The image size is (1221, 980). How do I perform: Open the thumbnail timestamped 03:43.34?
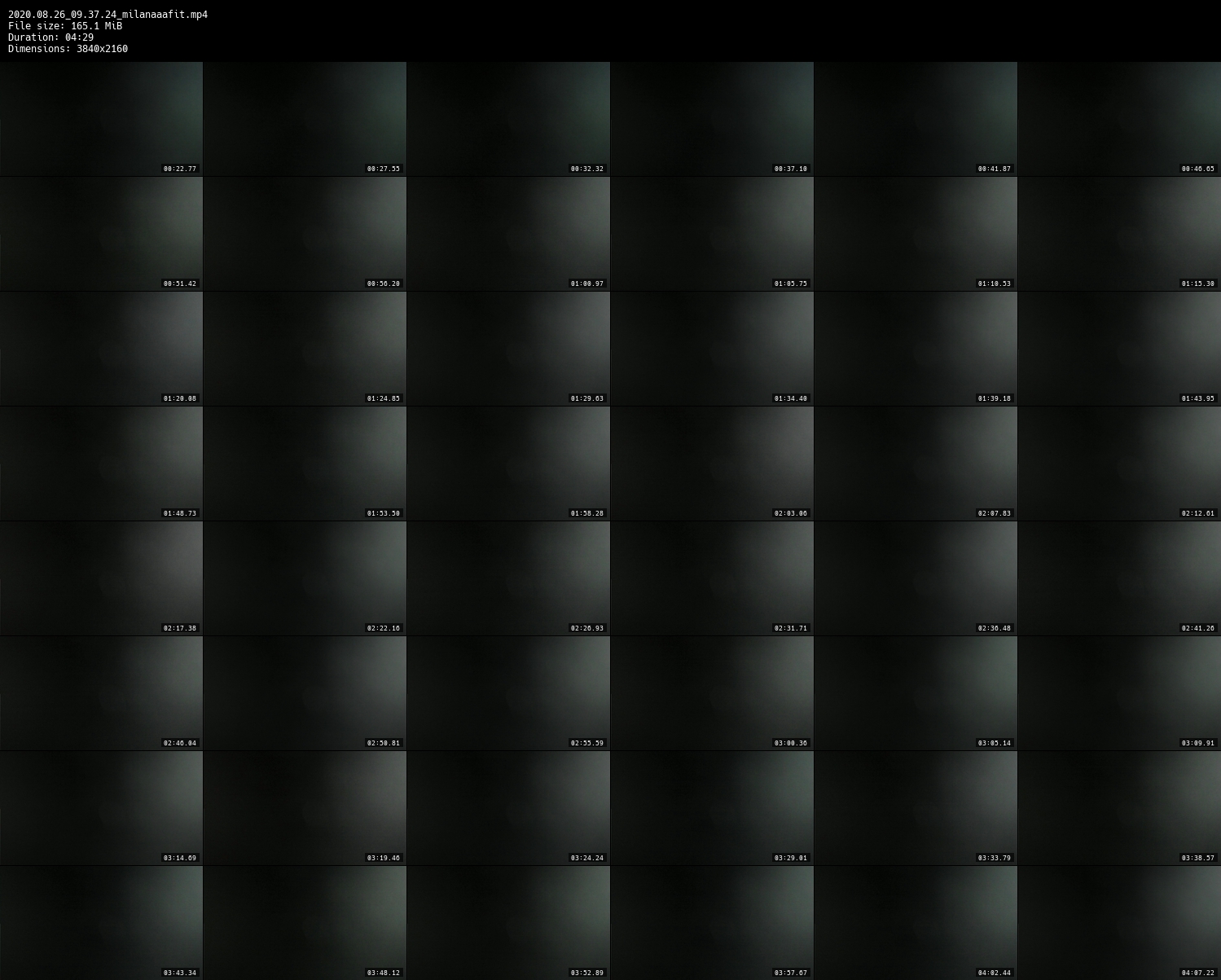101,923
